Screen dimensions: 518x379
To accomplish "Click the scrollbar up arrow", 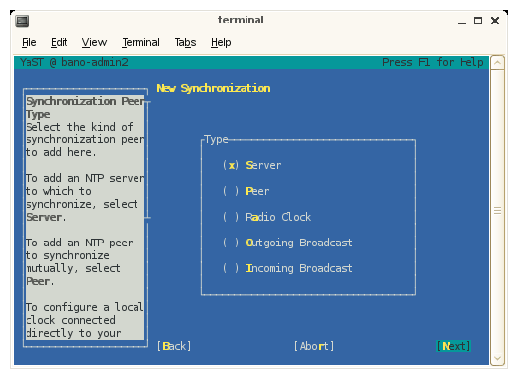I will [x=497, y=62].
